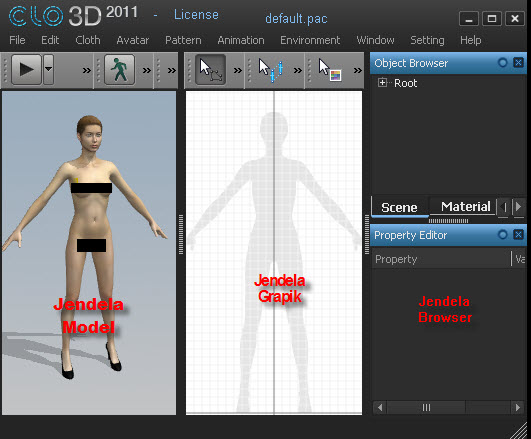The width and height of the screenshot is (531, 439).
Task: Switch to the Scene tab
Action: (x=399, y=207)
